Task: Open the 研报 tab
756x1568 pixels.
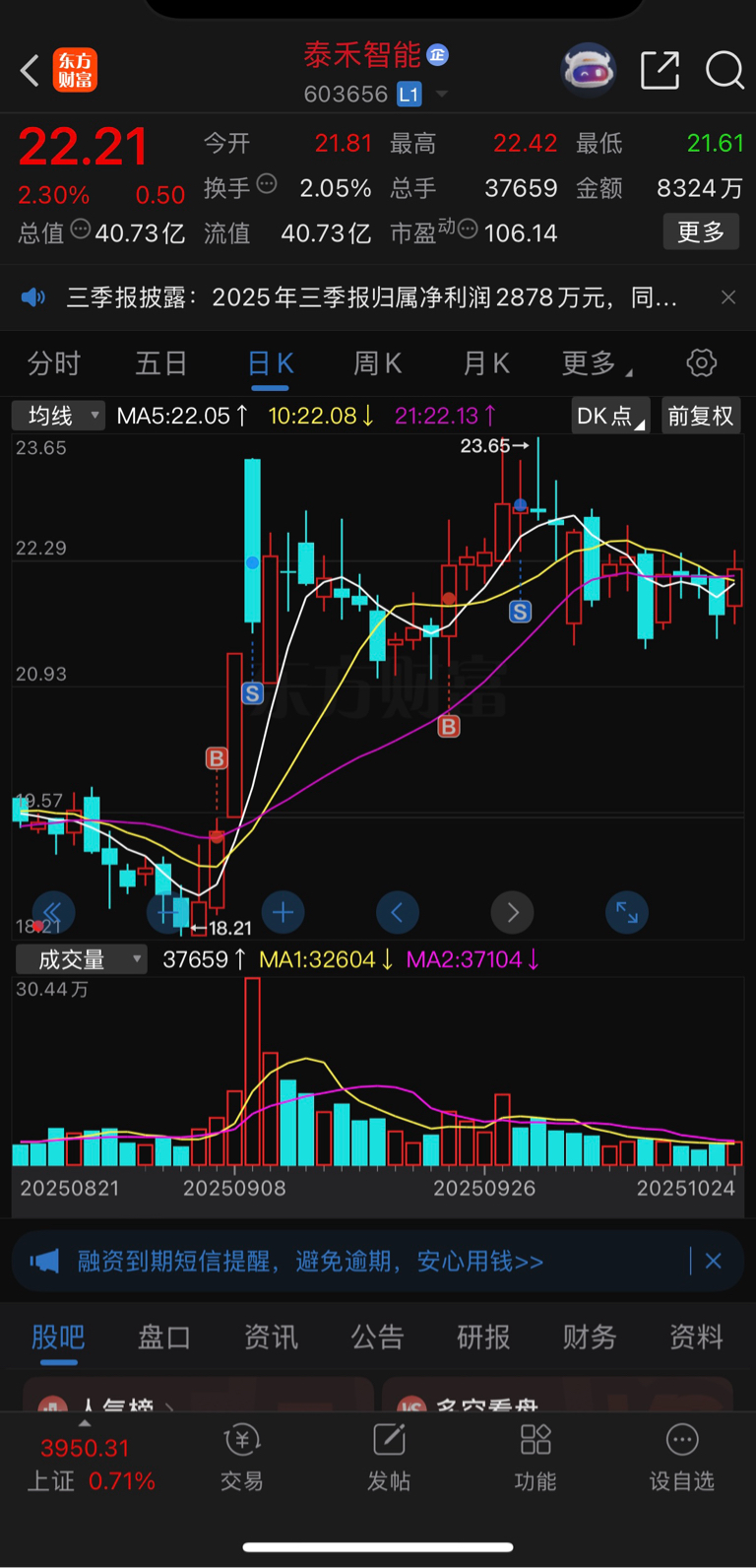Action: (x=483, y=1338)
